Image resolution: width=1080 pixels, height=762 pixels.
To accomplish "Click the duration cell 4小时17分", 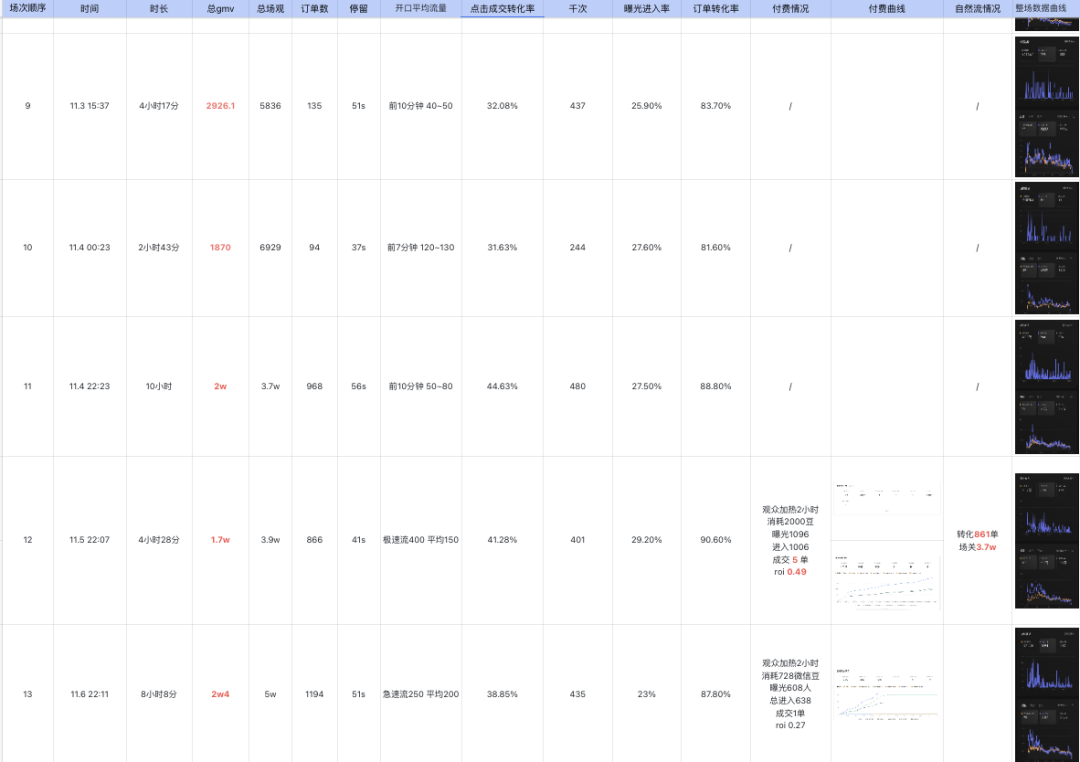I will click(x=159, y=106).
